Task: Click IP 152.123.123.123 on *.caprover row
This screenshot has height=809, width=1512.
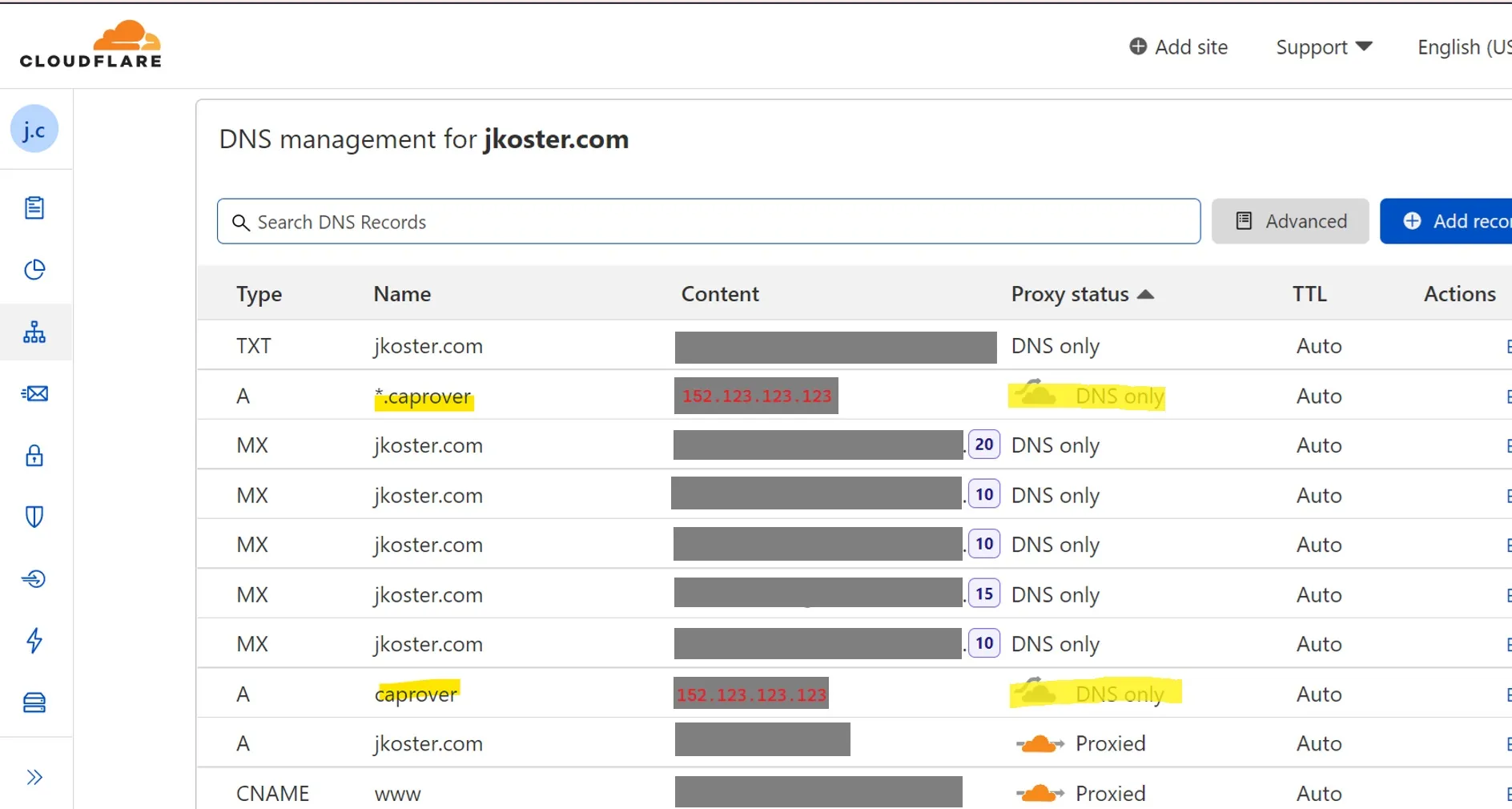Action: click(757, 396)
